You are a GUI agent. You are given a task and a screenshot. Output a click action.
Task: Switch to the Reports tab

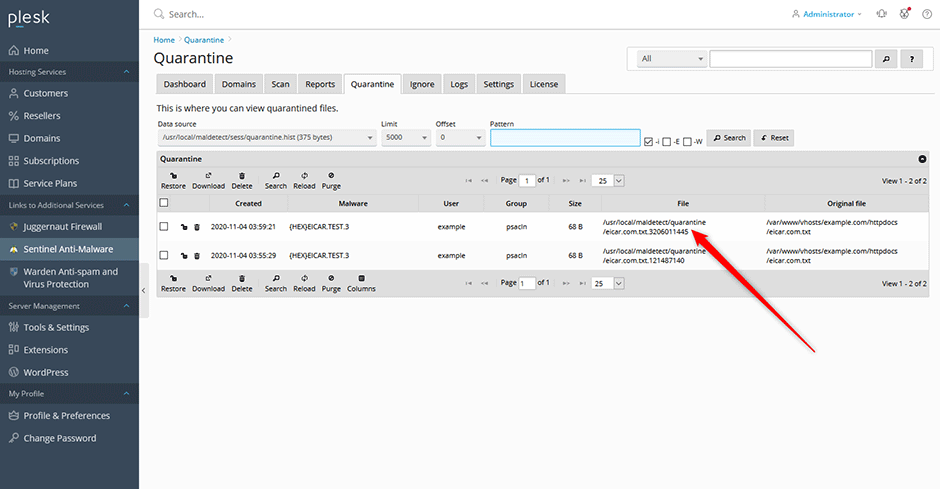point(320,84)
